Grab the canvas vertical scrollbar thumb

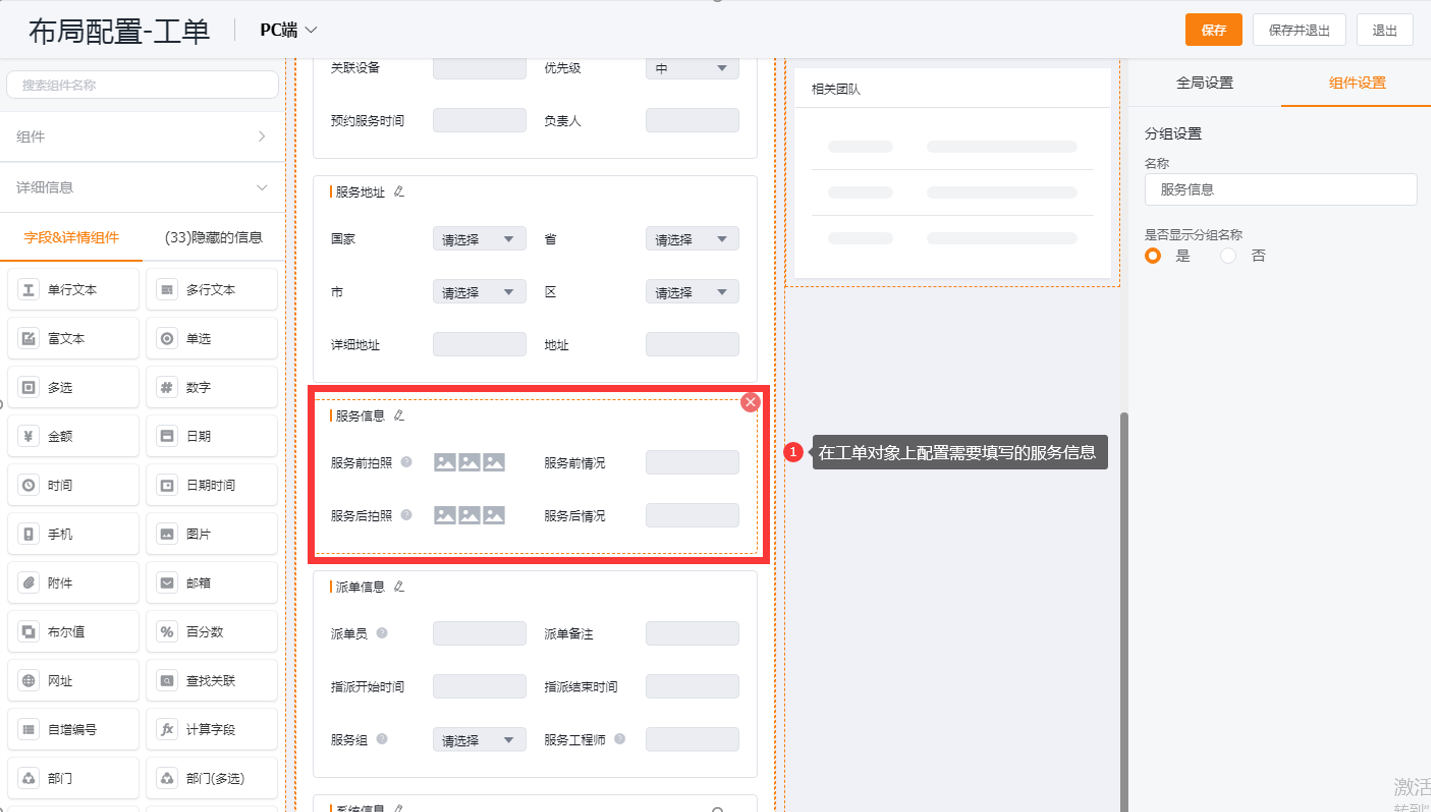pos(1123,610)
